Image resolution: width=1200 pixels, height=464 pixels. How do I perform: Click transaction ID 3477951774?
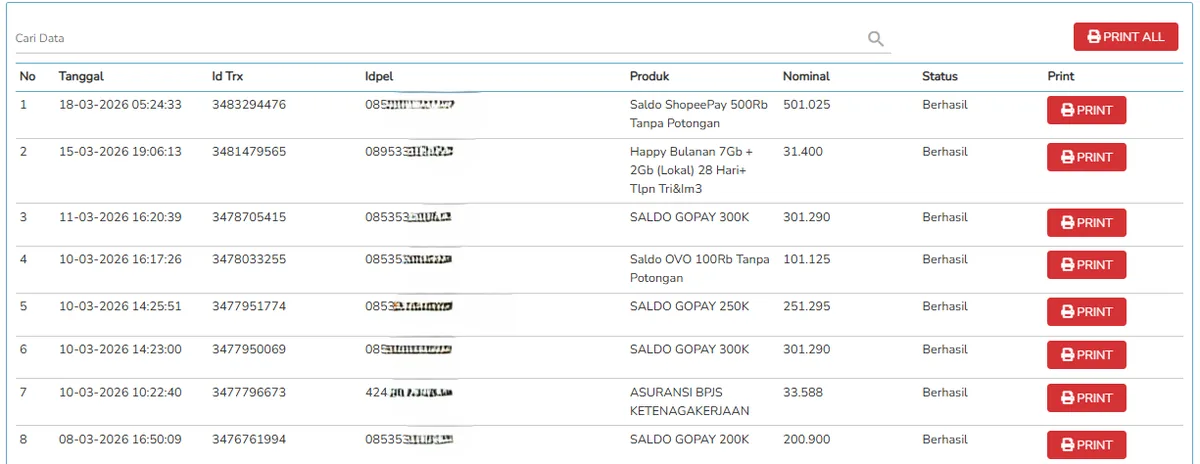(249, 306)
